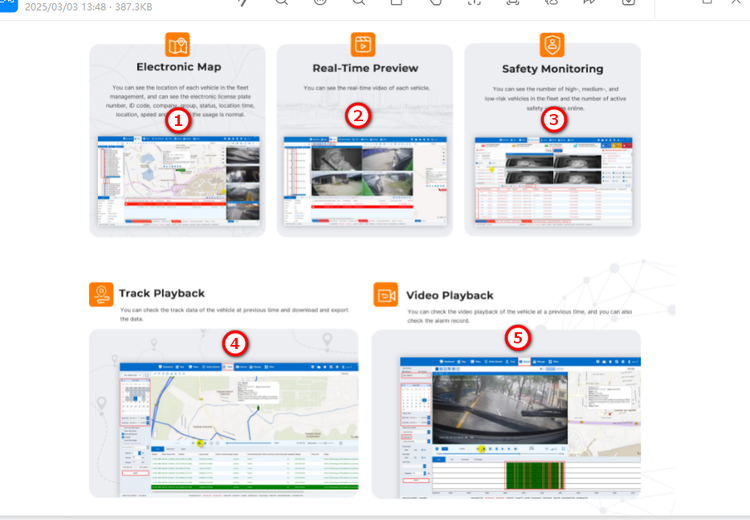Select the Real-Time Preview heading

pos(365,68)
